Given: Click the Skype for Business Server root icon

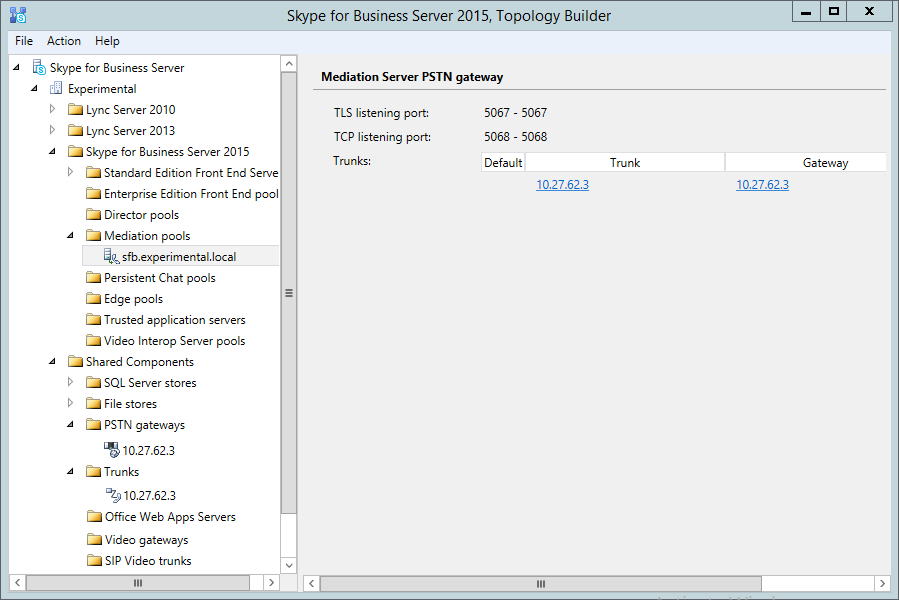Looking at the screenshot, I should (x=39, y=68).
